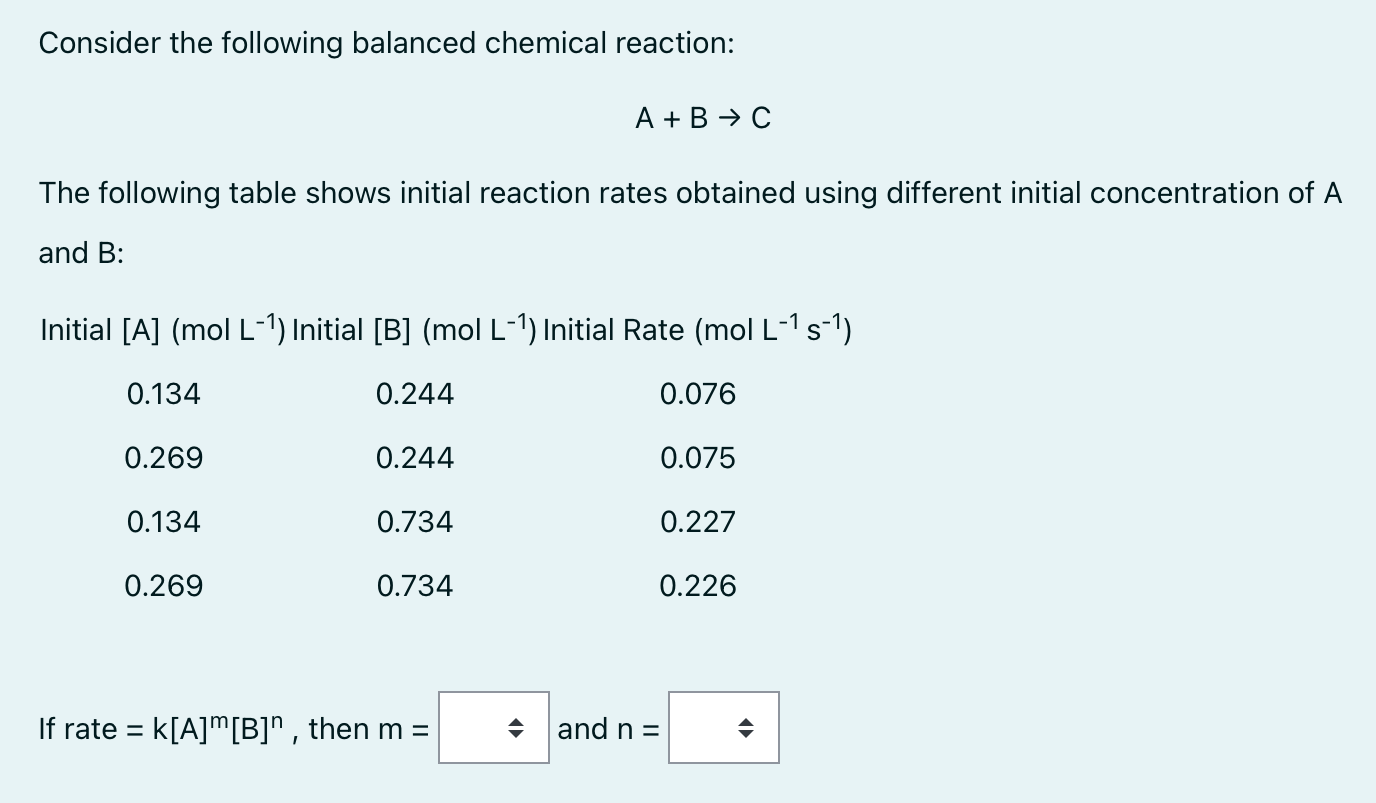Click the column header Initial [A]
Image resolution: width=1376 pixels, height=803 pixels.
pos(160,329)
